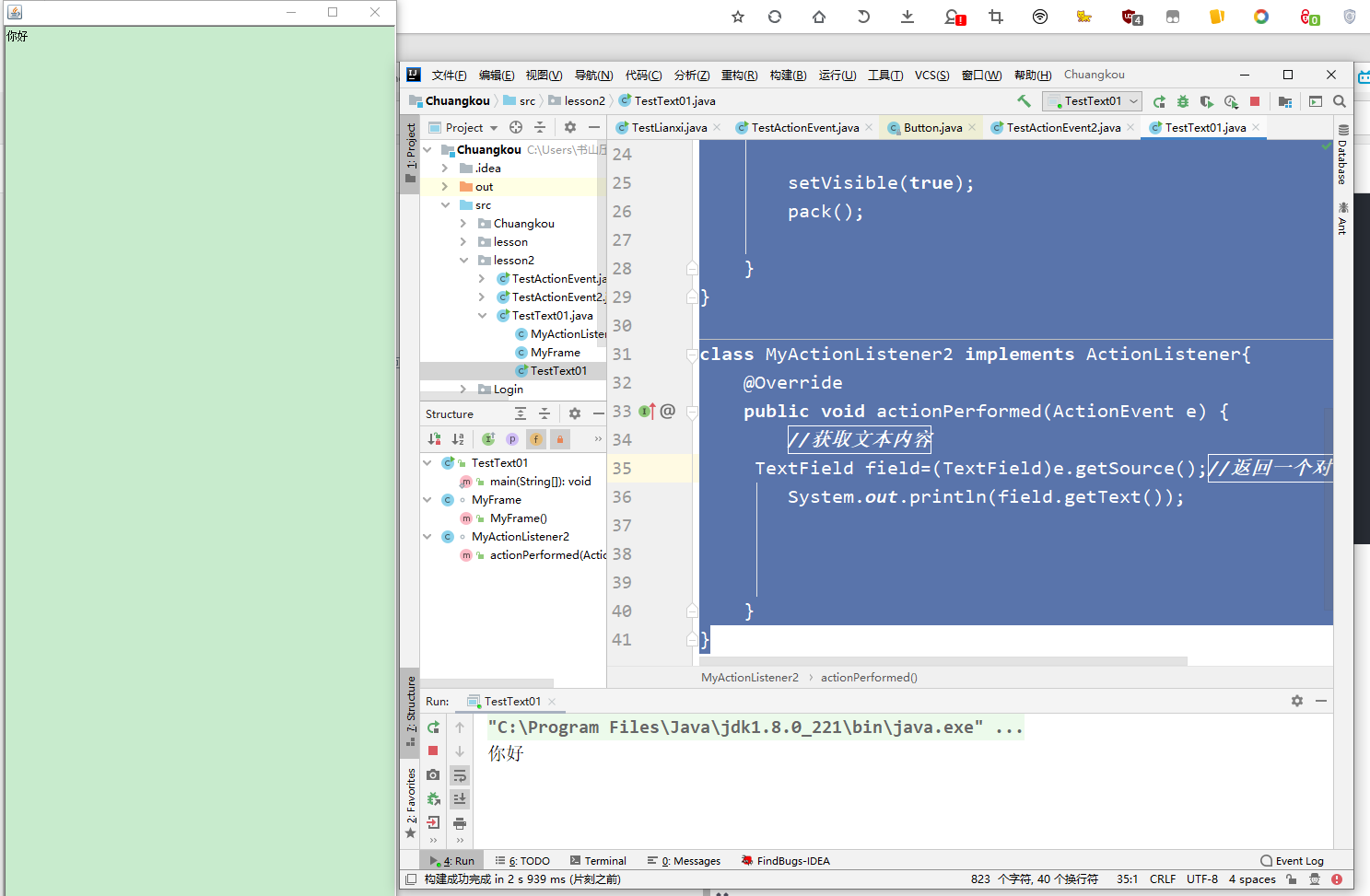Image resolution: width=1370 pixels, height=896 pixels.
Task: Start debugging with the Debug icon
Action: (1183, 101)
